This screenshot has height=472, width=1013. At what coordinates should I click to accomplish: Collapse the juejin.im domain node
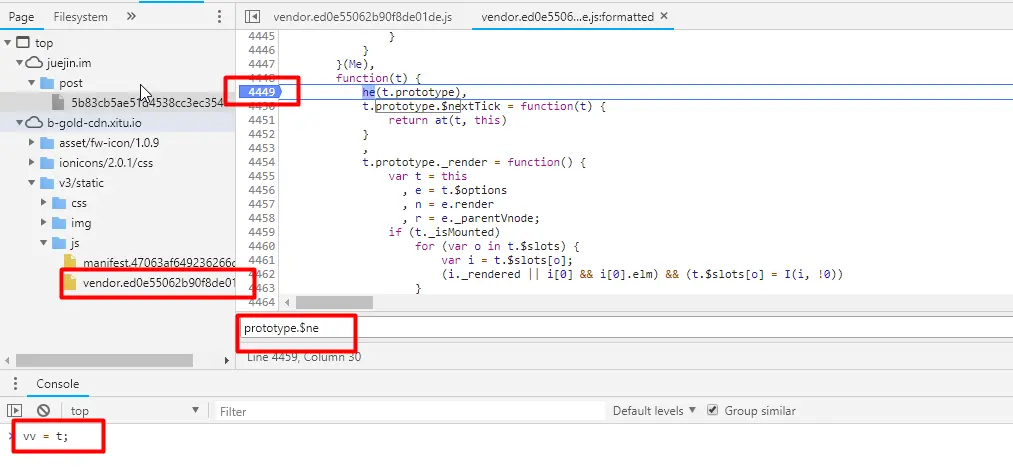[x=19, y=63]
